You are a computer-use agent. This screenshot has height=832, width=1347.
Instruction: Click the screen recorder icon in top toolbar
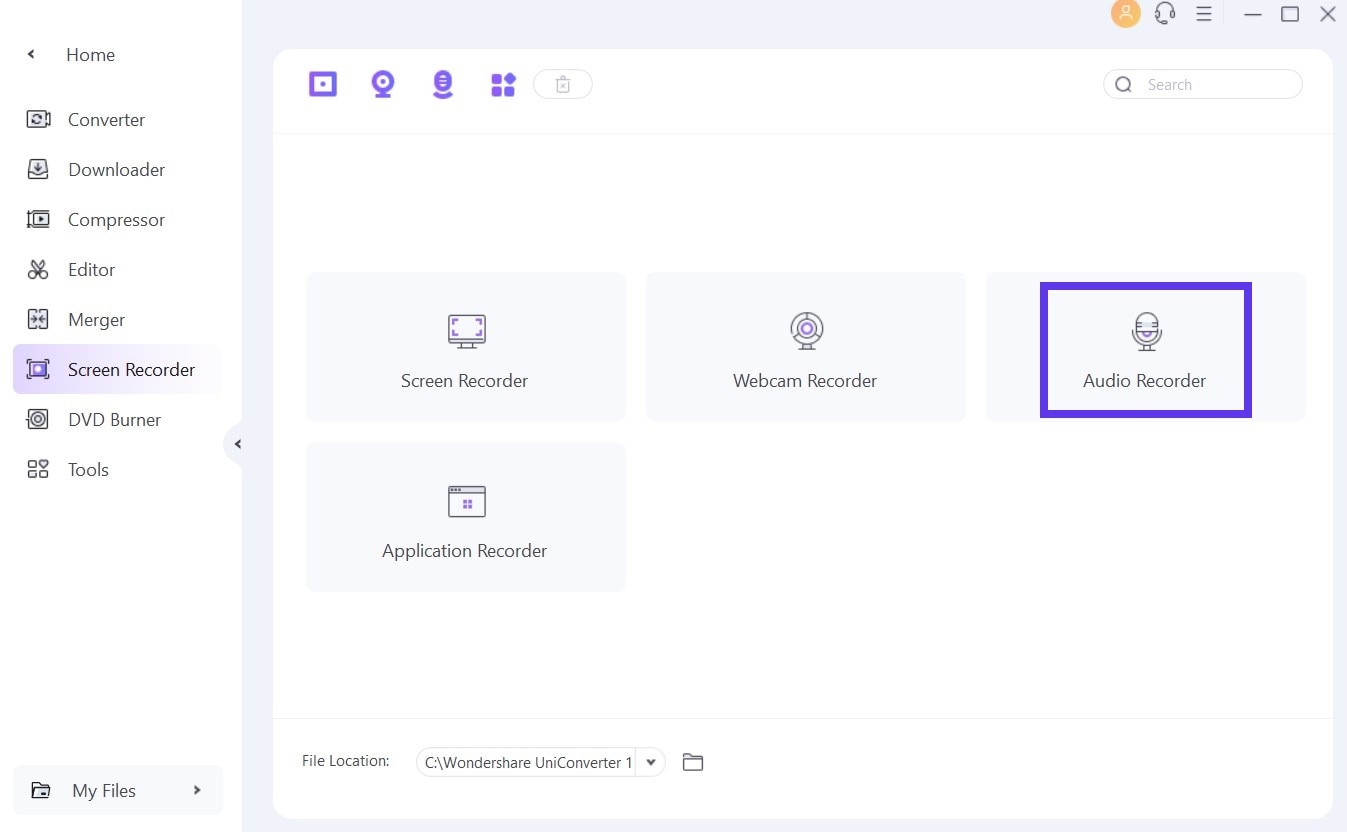(323, 84)
